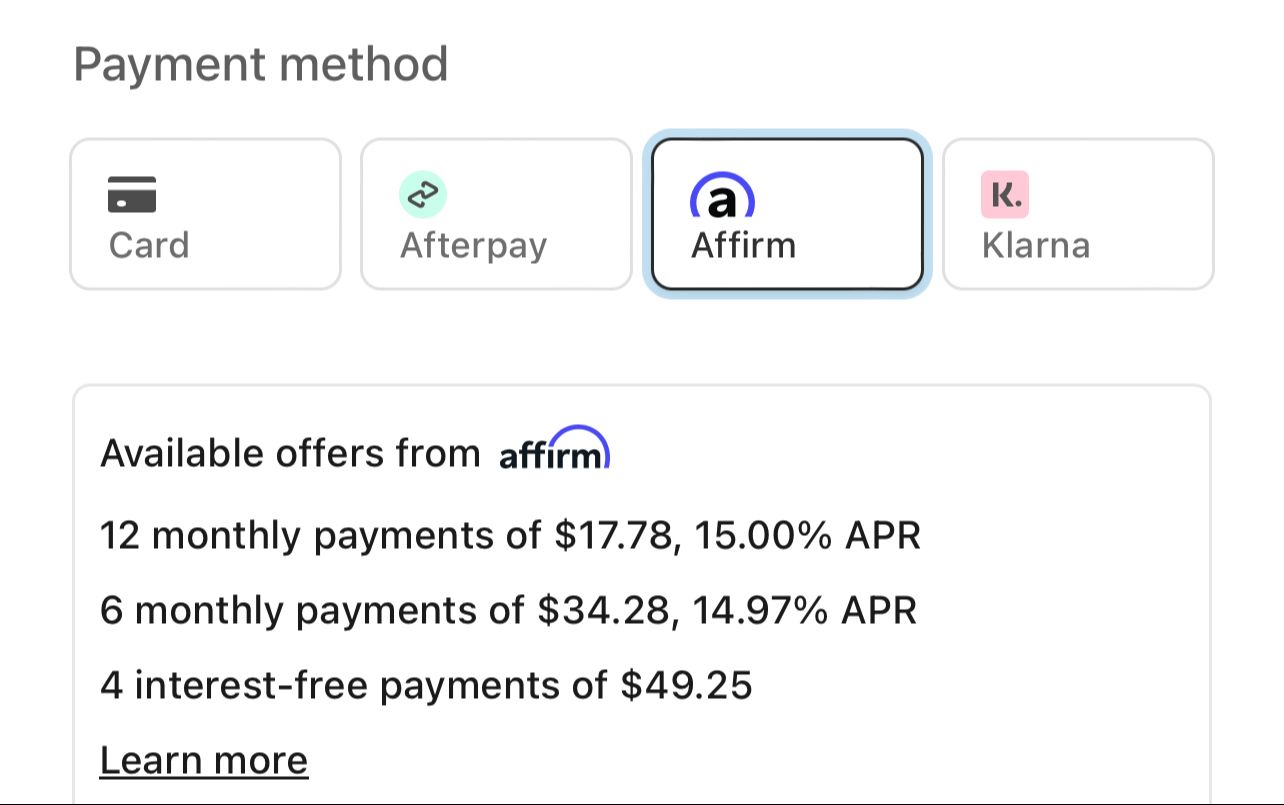
Task: Open the Learn more link
Action: pos(204,761)
